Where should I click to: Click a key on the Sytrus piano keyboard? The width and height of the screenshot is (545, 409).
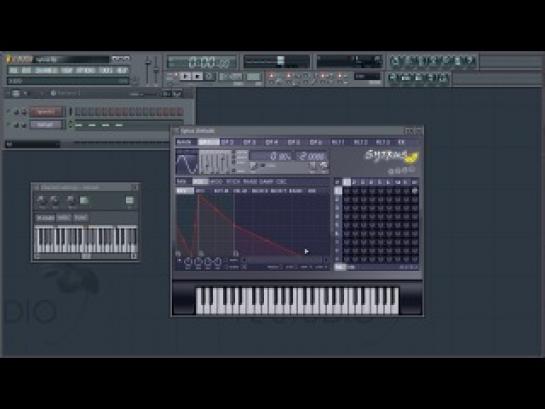click(x=297, y=301)
